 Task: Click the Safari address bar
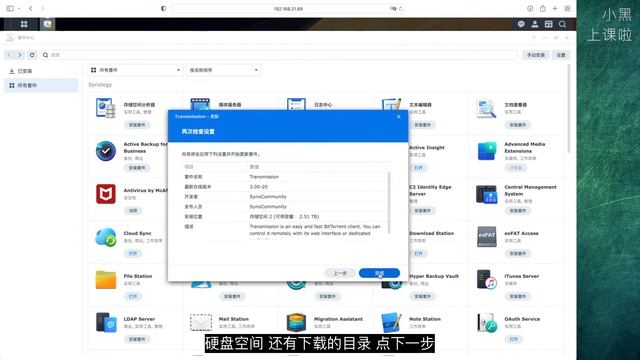288,8
